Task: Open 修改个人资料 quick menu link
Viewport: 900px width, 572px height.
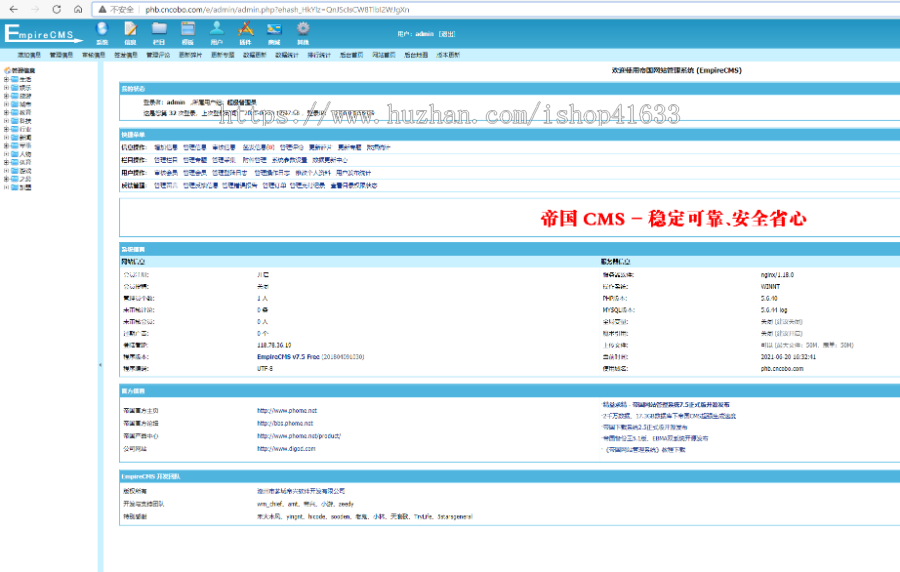Action: point(313,173)
